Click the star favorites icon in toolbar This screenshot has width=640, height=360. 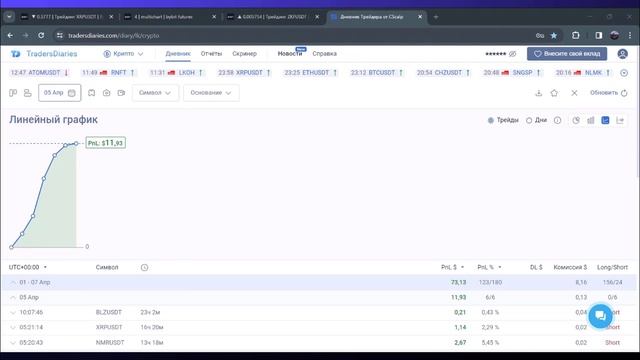554,93
